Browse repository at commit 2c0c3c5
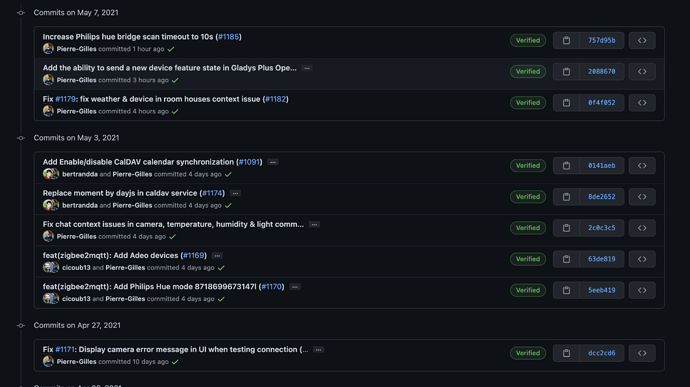 (642, 228)
